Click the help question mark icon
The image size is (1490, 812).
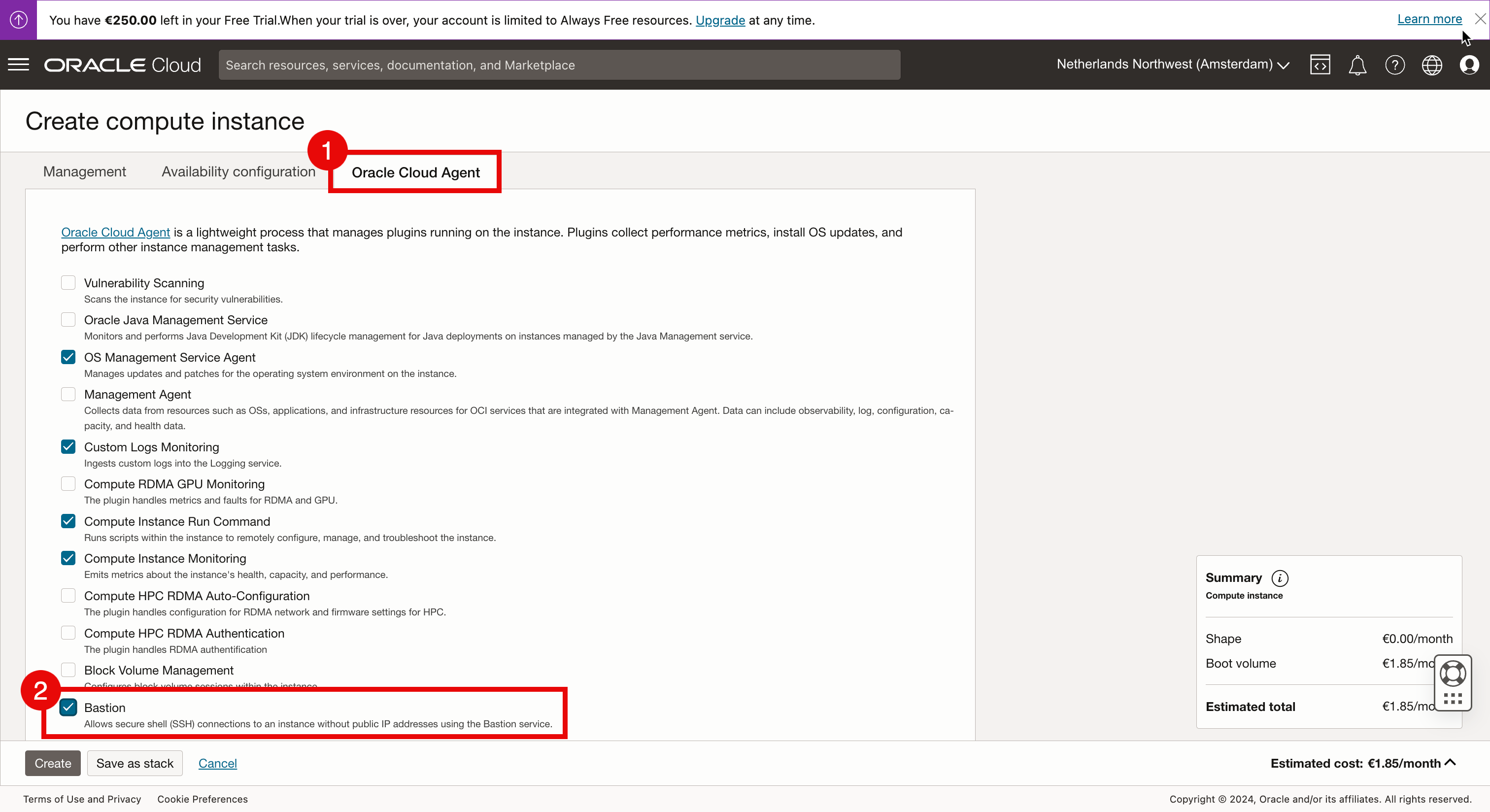point(1394,65)
